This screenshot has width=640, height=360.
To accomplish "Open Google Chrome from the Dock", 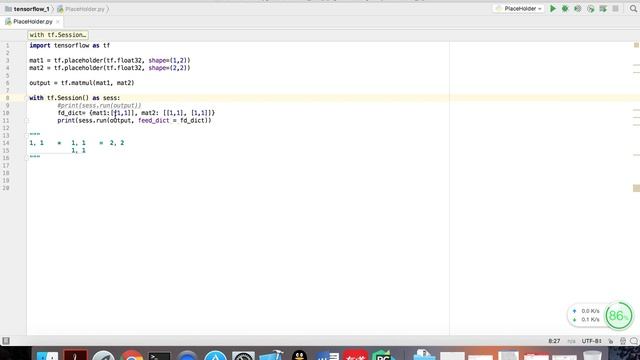I will (131, 355).
